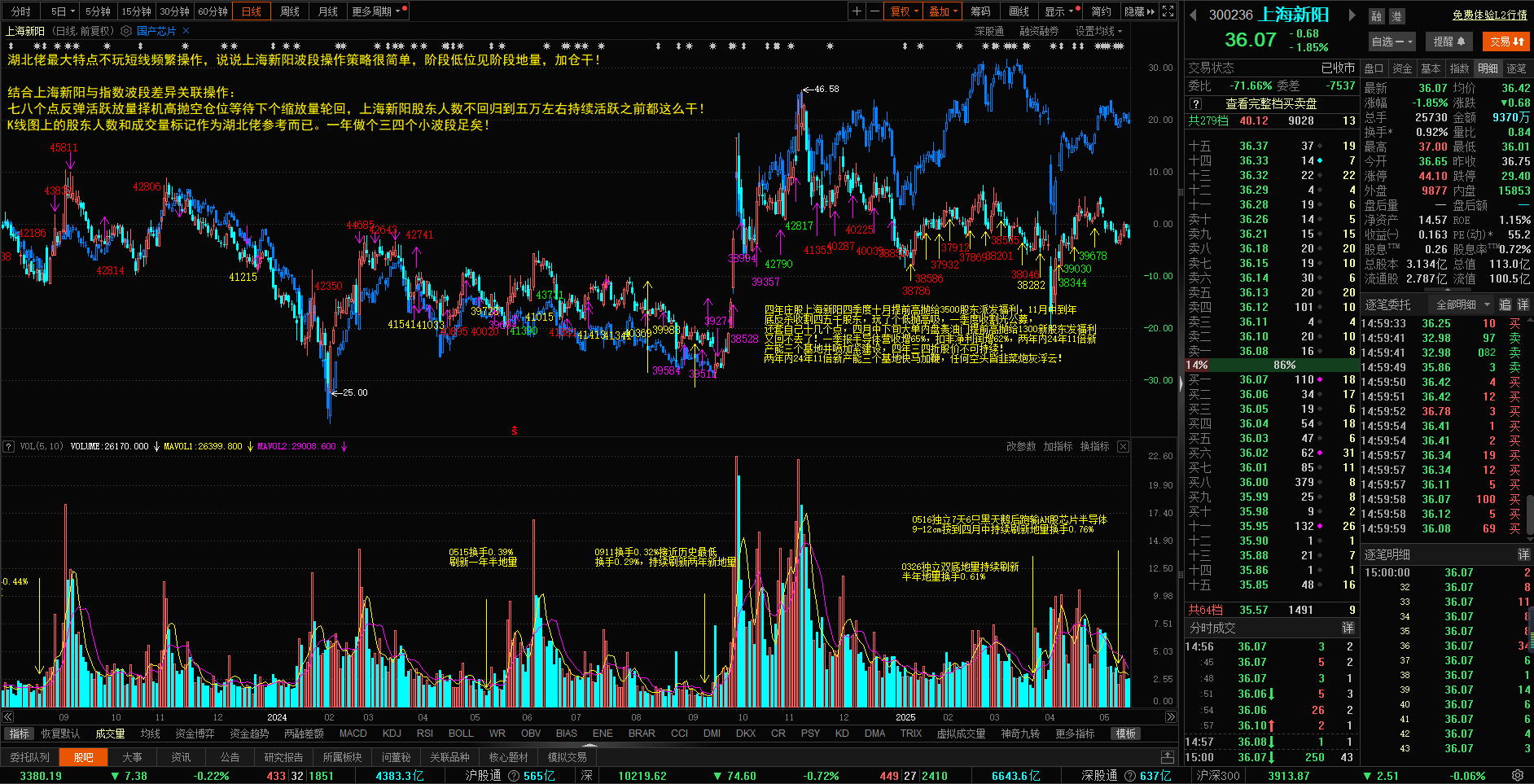Collapse side panel with 隐藏 arrows
1534x784 pixels.
[1140, 11]
